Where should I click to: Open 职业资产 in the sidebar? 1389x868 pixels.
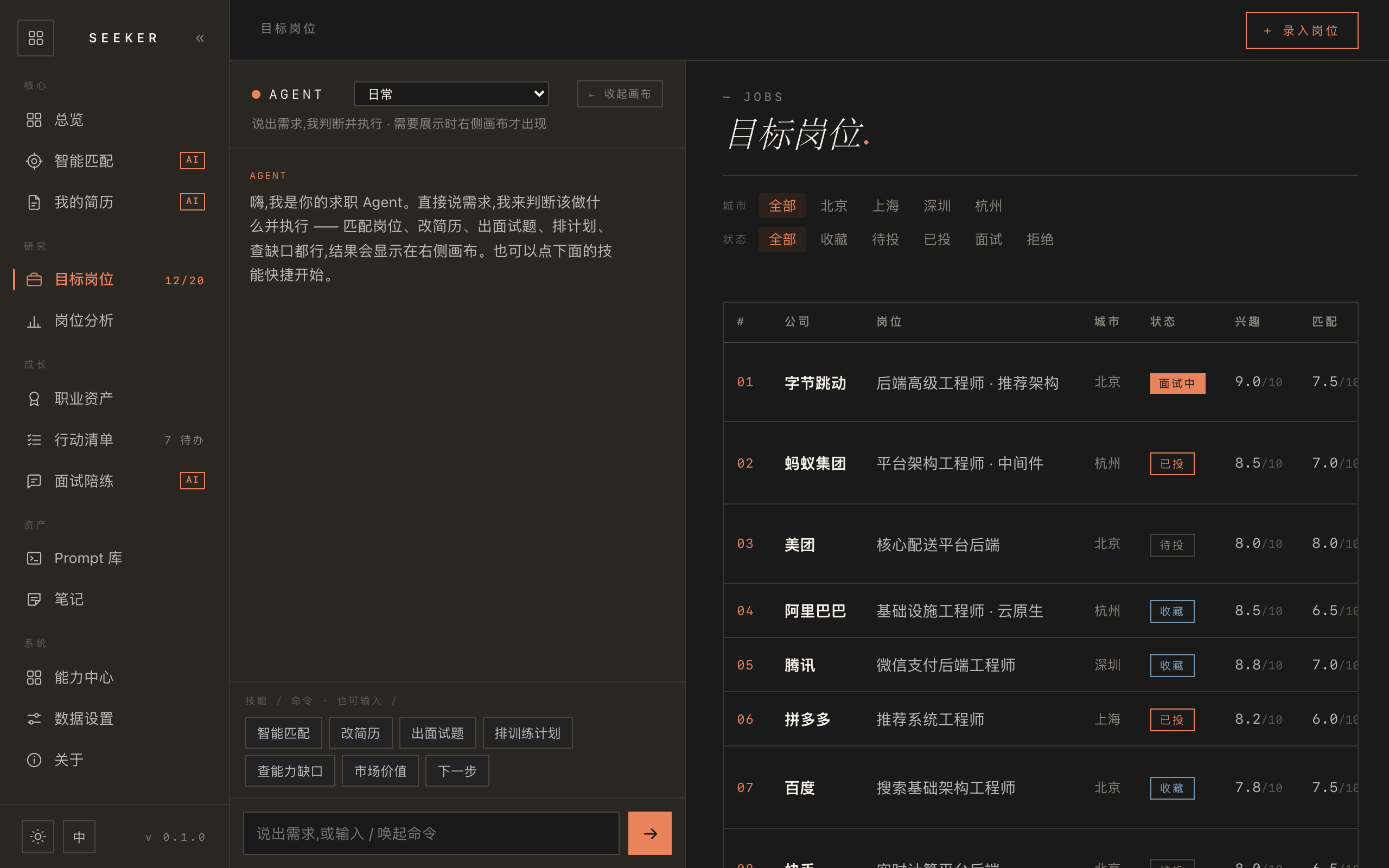coord(115,399)
